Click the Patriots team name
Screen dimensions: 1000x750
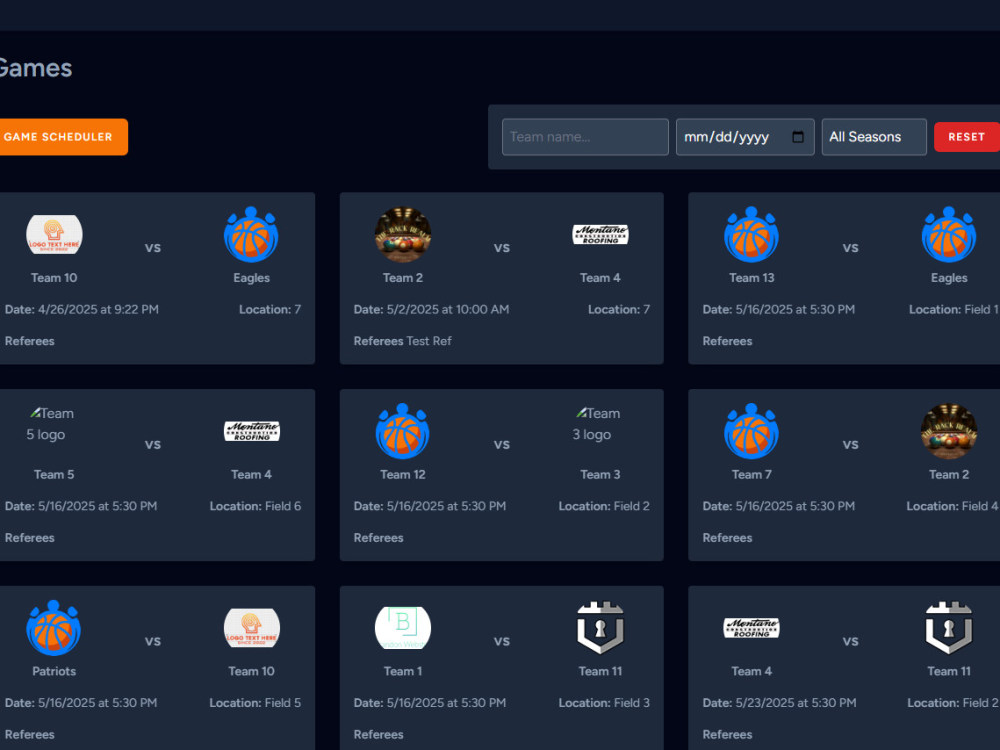(x=54, y=671)
